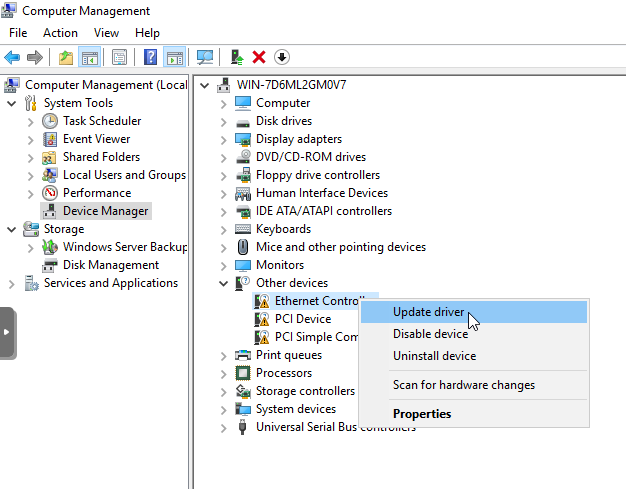
Task: Click the Performance gauge icon
Action: 50,193
